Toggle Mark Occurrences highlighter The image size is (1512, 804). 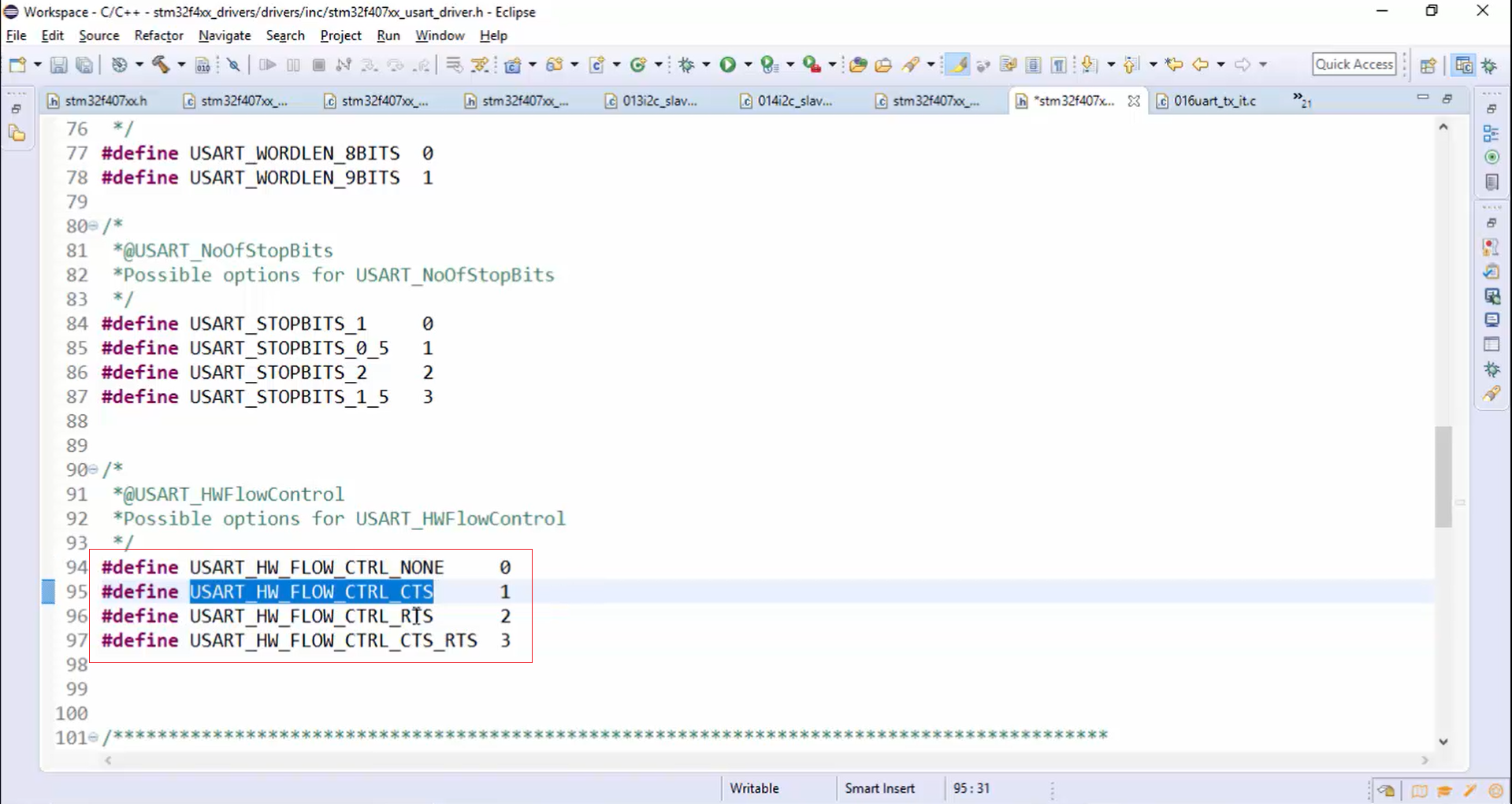(x=958, y=65)
